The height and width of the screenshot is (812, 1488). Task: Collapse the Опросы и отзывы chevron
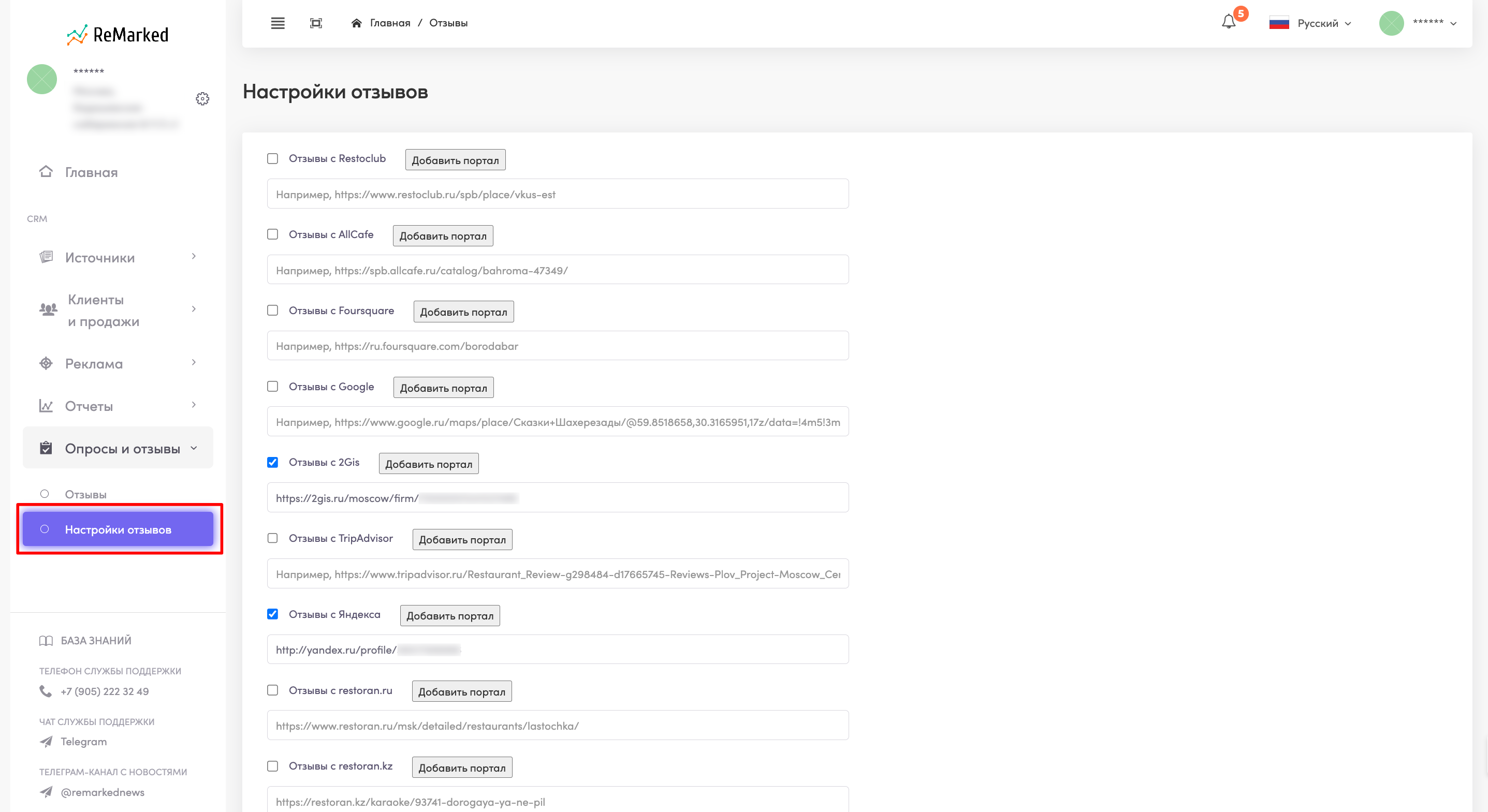point(194,448)
